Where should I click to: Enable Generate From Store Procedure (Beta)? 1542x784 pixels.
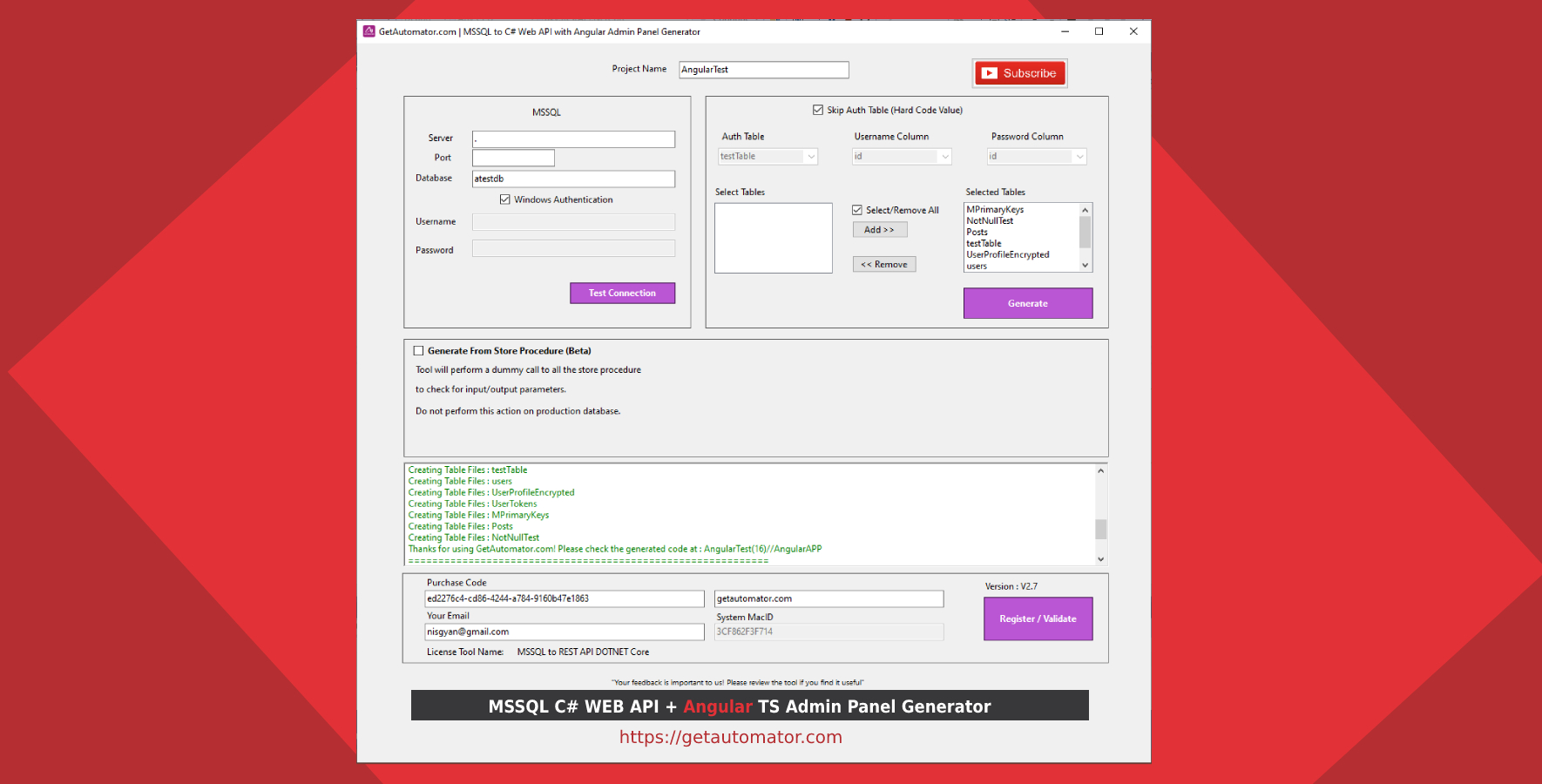419,351
